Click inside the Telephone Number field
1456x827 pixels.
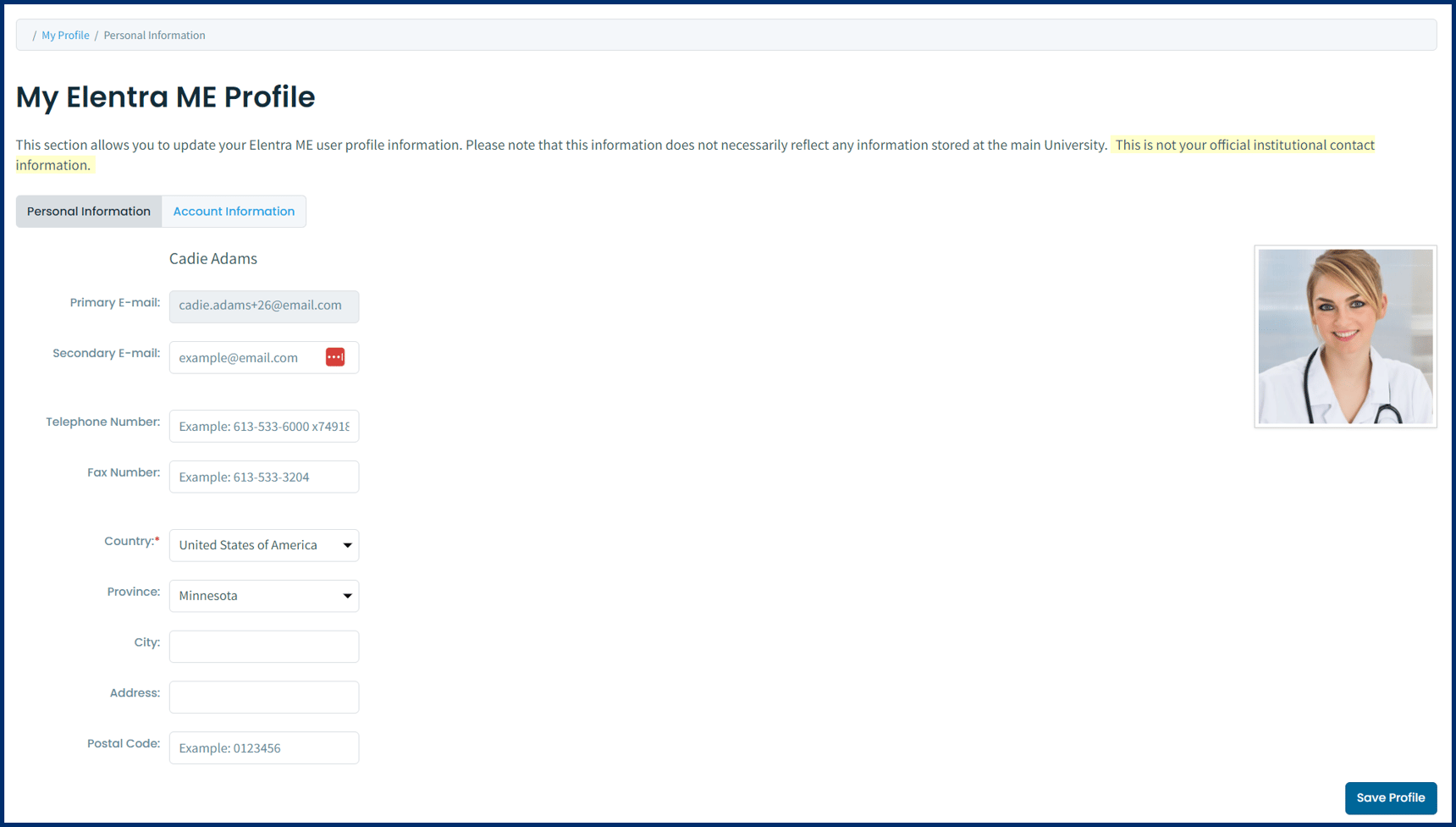(263, 426)
